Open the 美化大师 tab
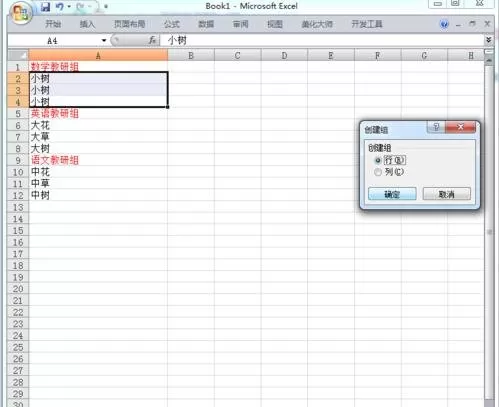 [317, 24]
